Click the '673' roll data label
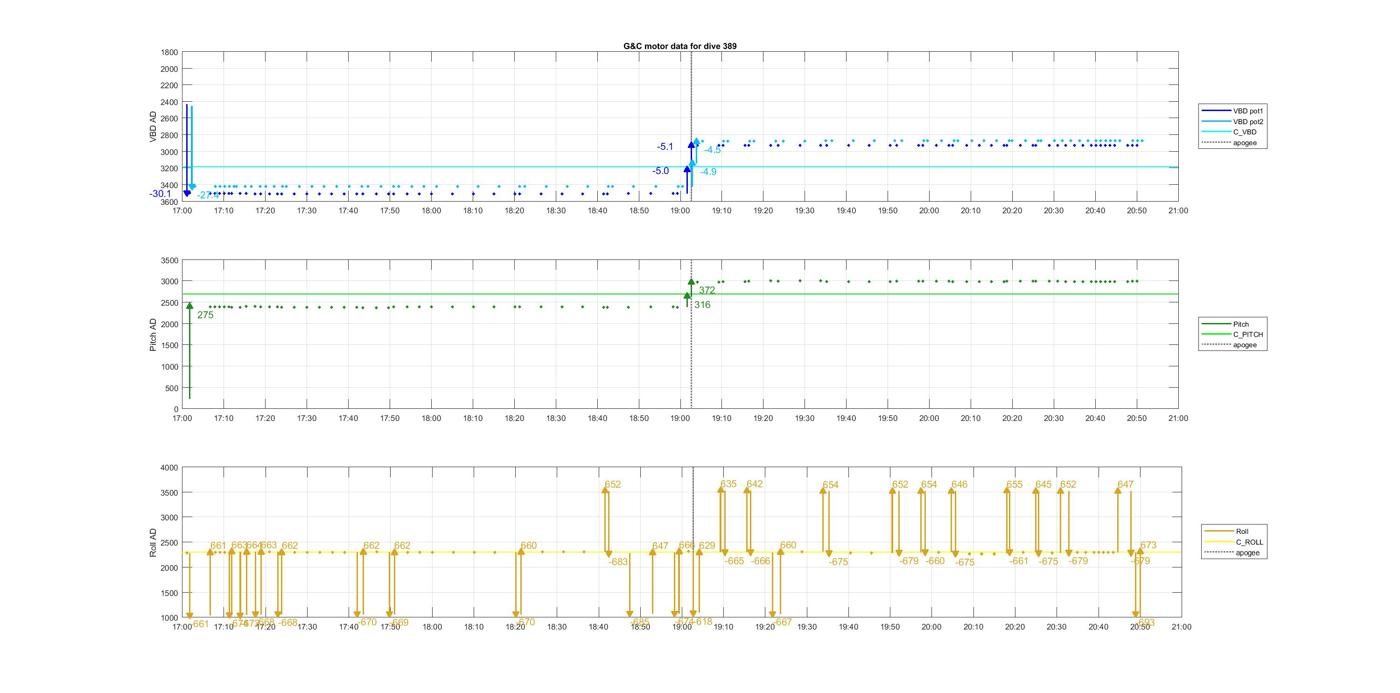 coord(1148,546)
